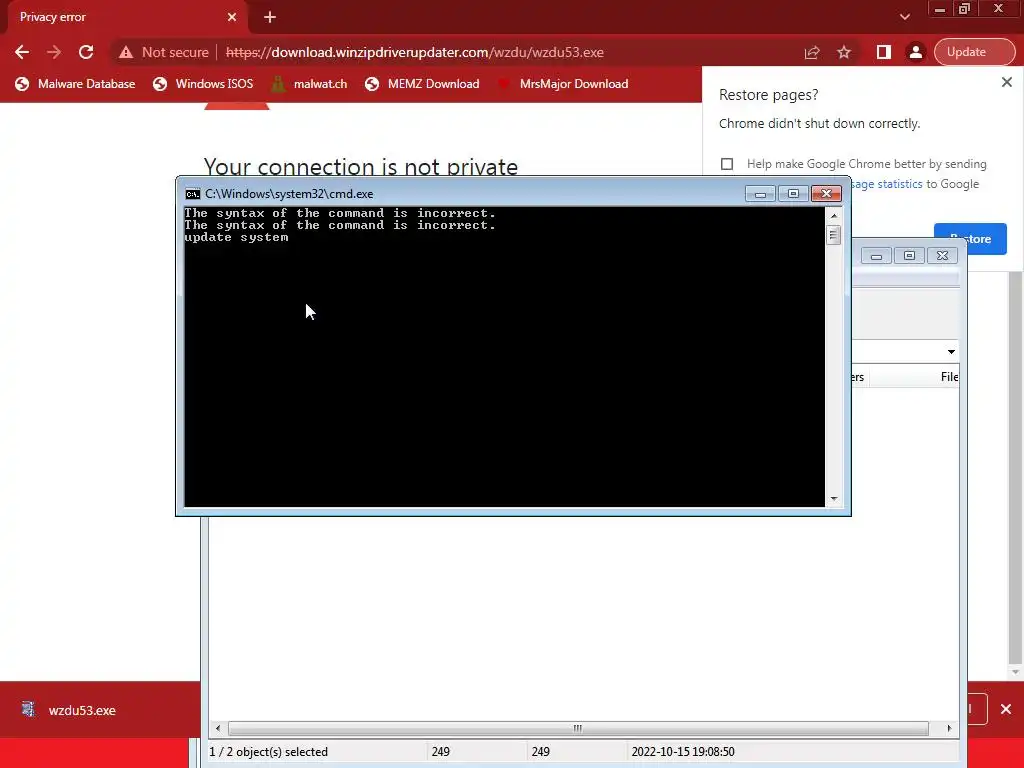Click 'Your connection is not private' heading
1024x768 pixels.
point(360,167)
